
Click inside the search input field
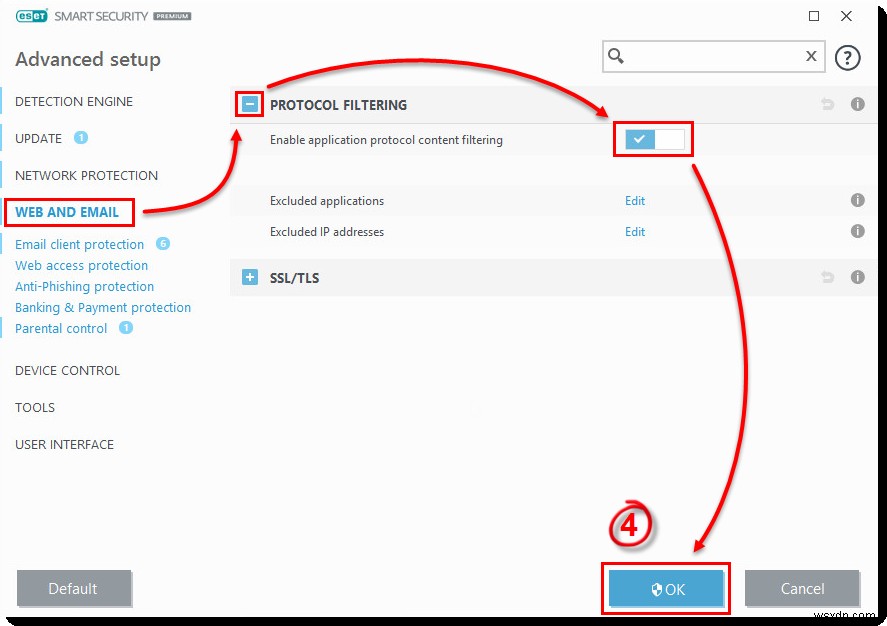pyautogui.click(x=710, y=57)
